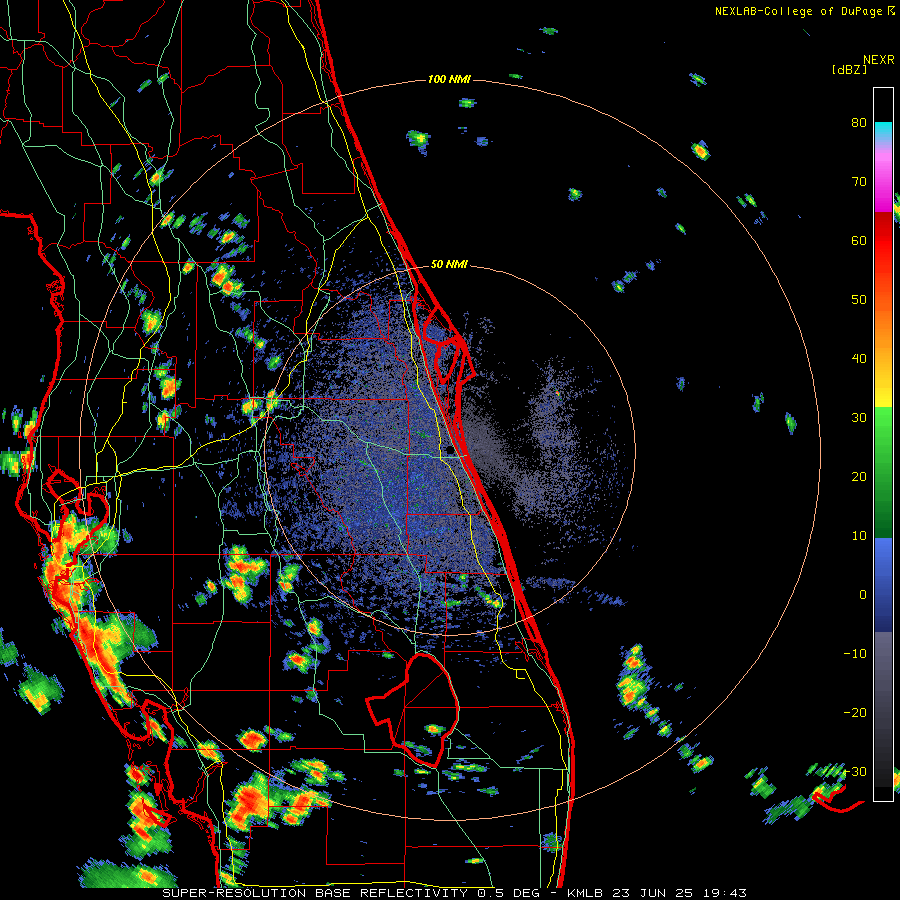This screenshot has width=900, height=900.
Task: Click the 0 value on the dBZ scale
Action: tap(863, 595)
